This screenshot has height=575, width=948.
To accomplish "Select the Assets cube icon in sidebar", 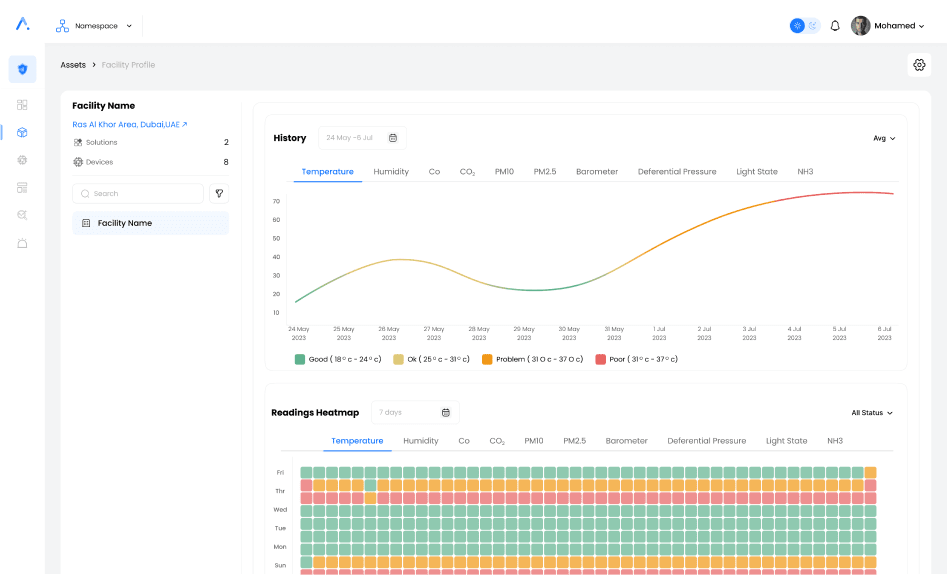I will (22, 132).
